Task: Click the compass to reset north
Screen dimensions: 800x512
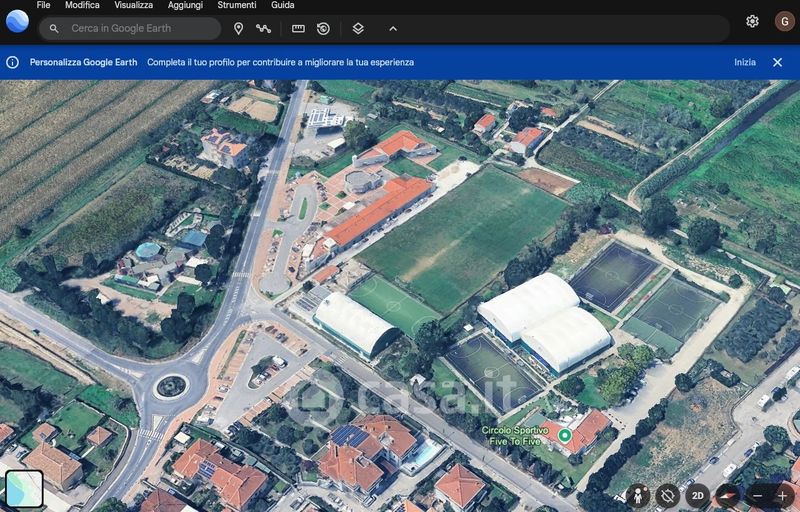Action: 727,495
